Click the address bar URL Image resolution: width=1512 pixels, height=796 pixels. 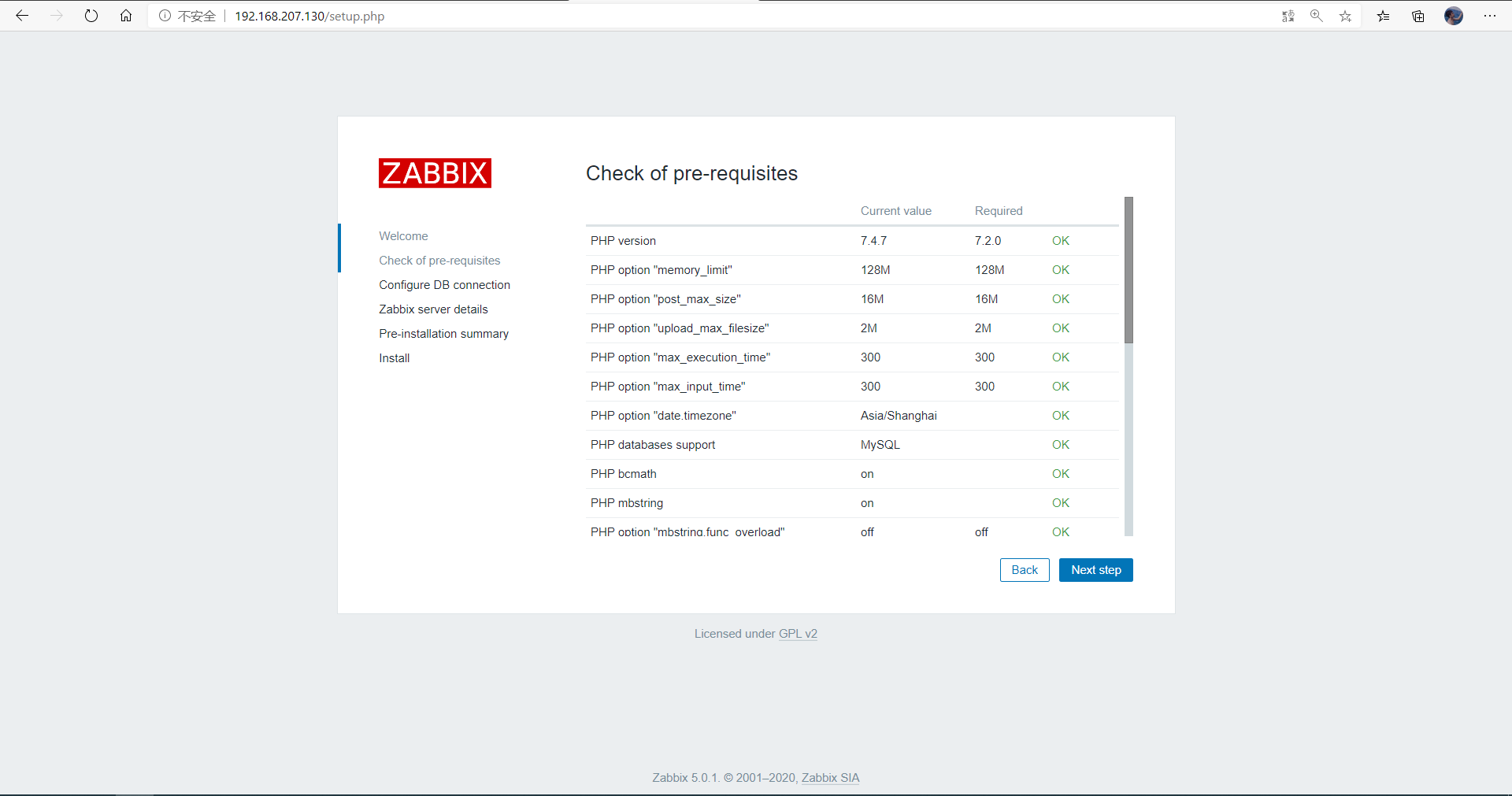pyautogui.click(x=309, y=16)
